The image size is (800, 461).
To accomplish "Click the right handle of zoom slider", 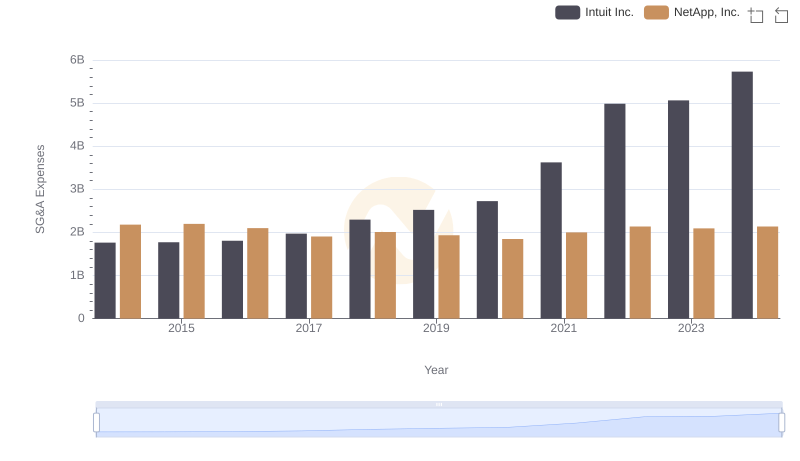I will coord(781,423).
